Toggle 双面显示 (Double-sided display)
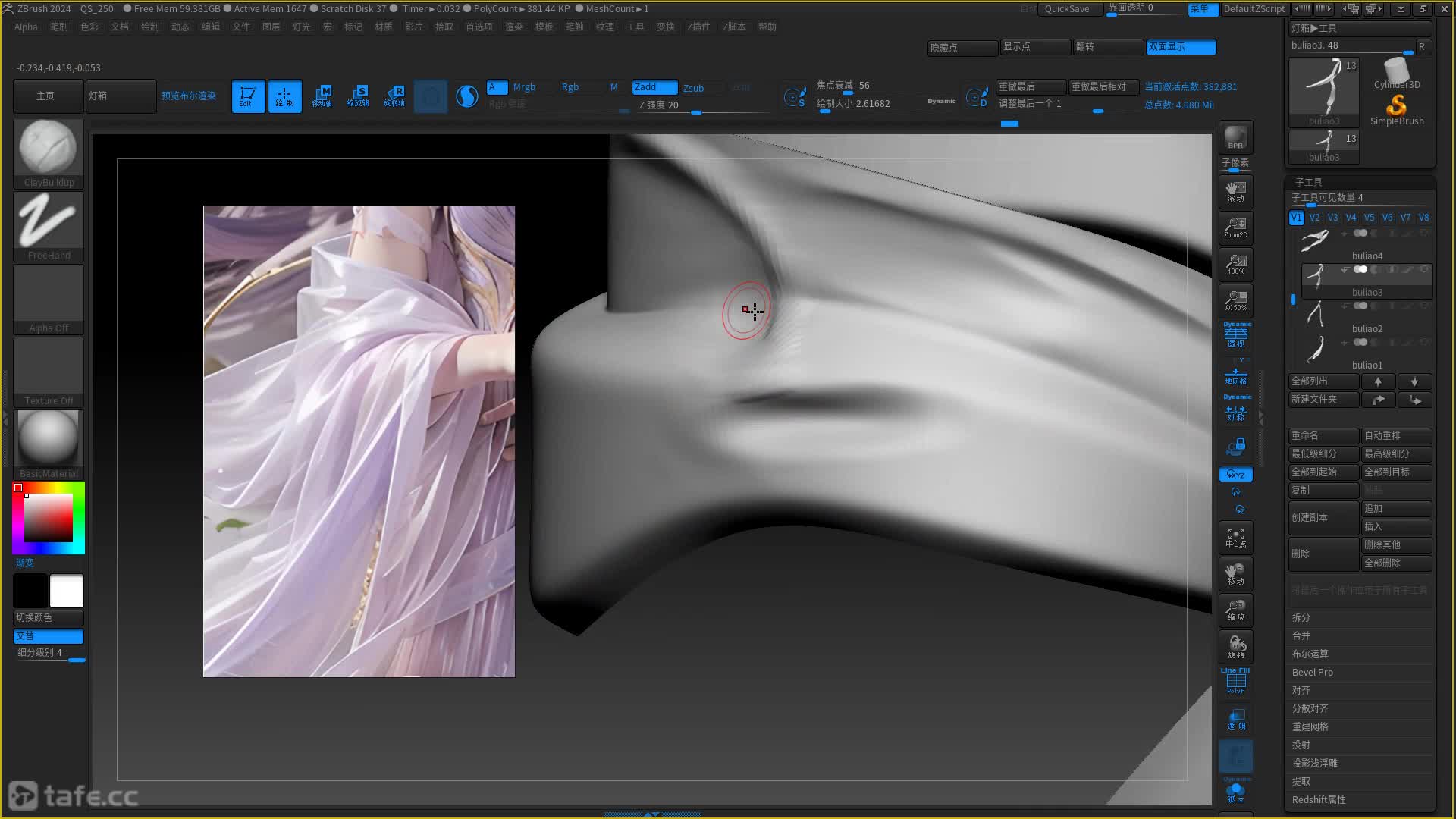The width and height of the screenshot is (1456, 819). [1181, 47]
